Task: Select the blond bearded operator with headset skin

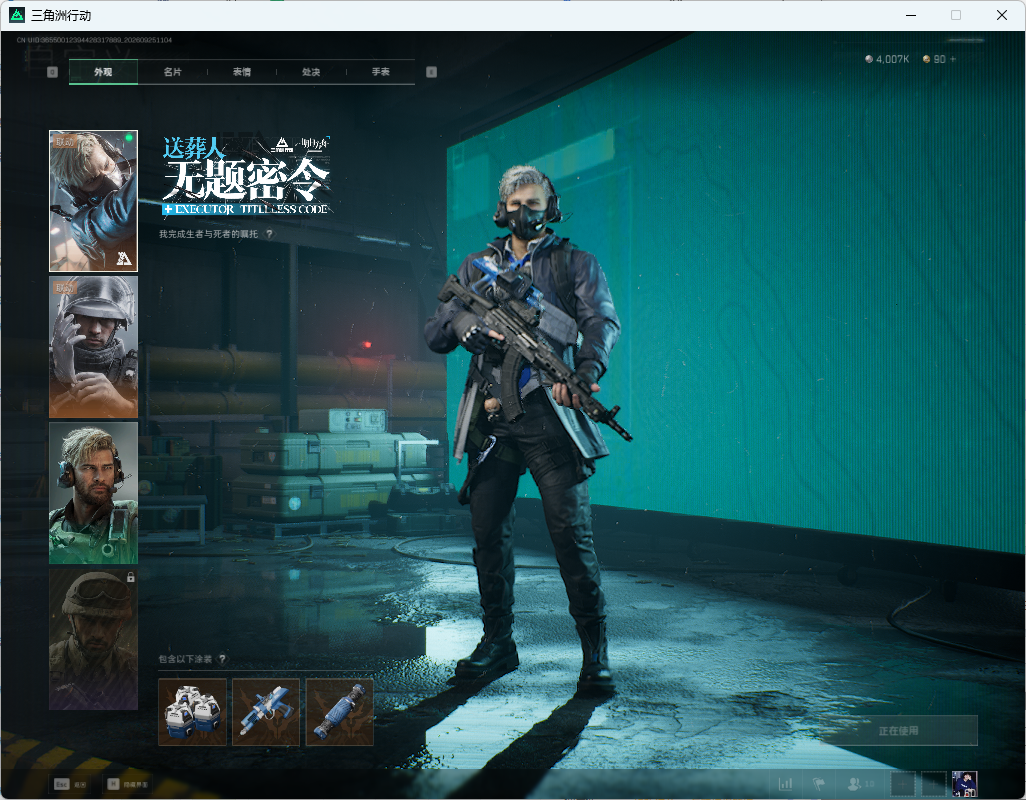Action: [x=94, y=493]
